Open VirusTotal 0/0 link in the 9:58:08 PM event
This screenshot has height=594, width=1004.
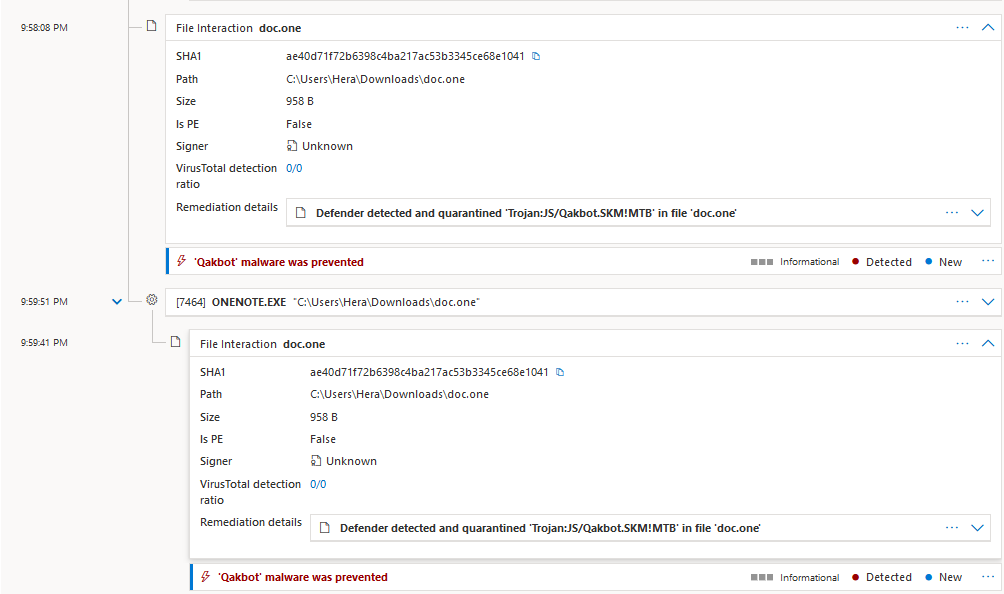tap(294, 168)
